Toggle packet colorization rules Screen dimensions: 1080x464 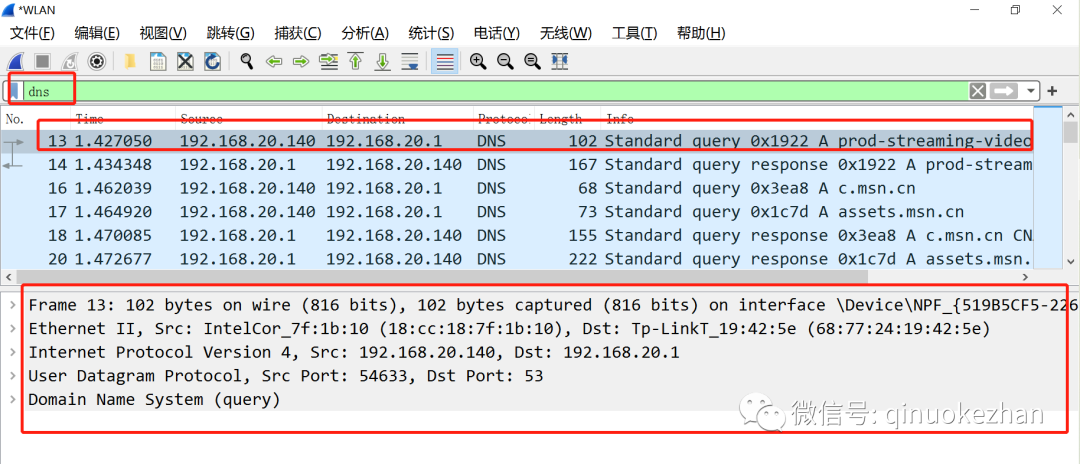445,61
